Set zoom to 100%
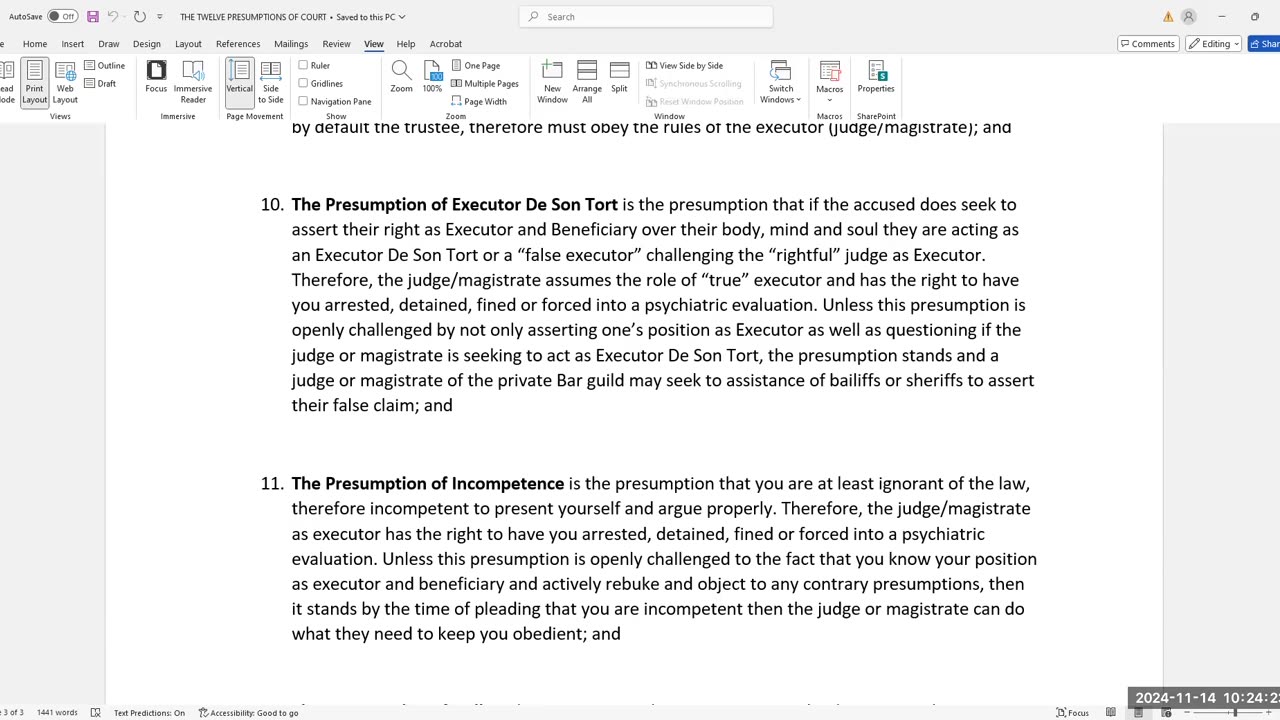 432,78
